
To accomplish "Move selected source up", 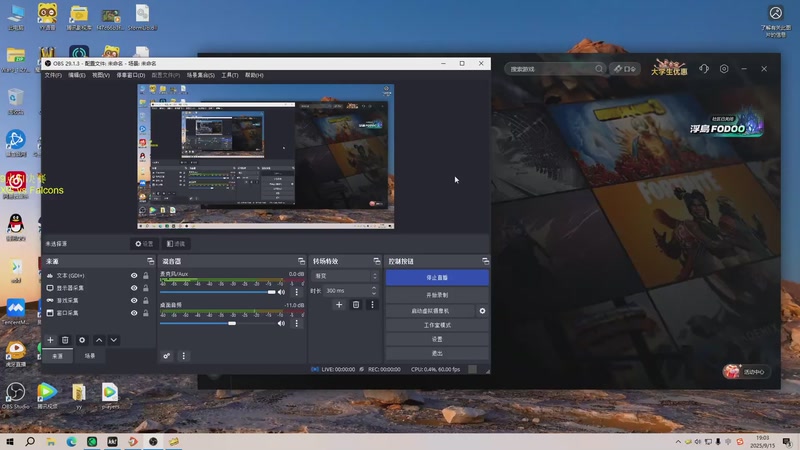I will [x=99, y=340].
